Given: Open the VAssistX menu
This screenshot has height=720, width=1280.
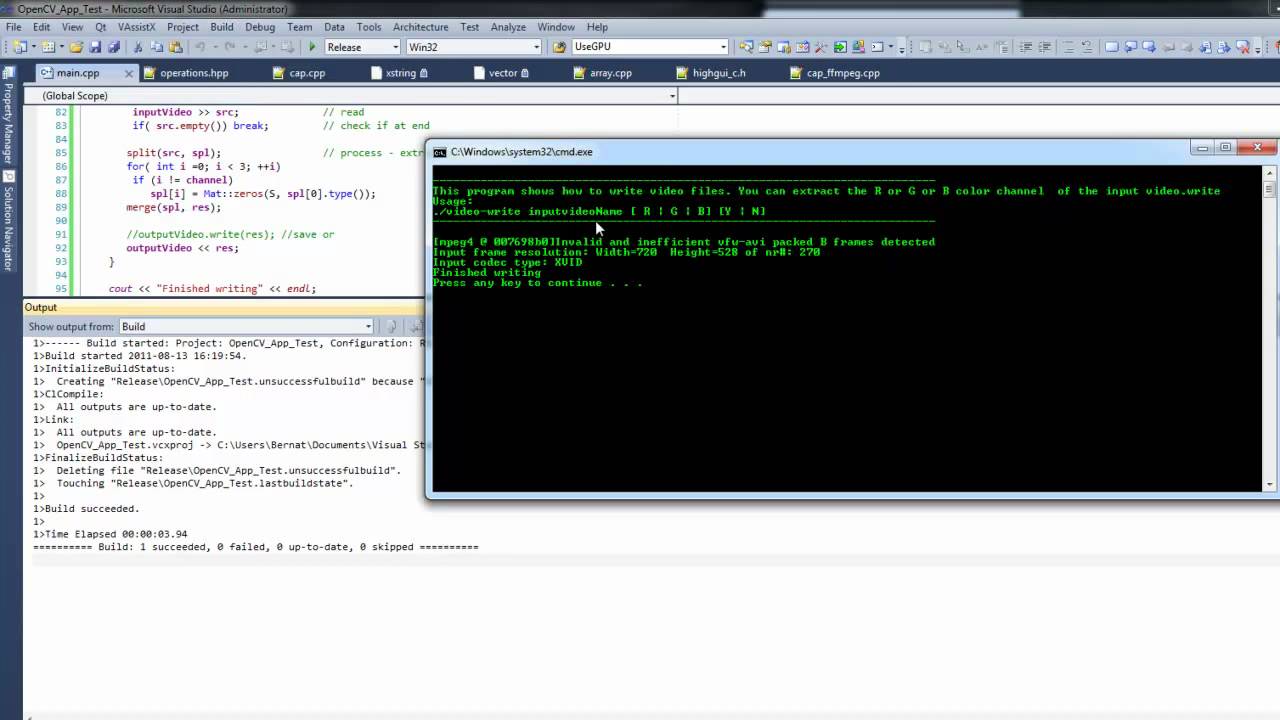Looking at the screenshot, I should tap(137, 27).
